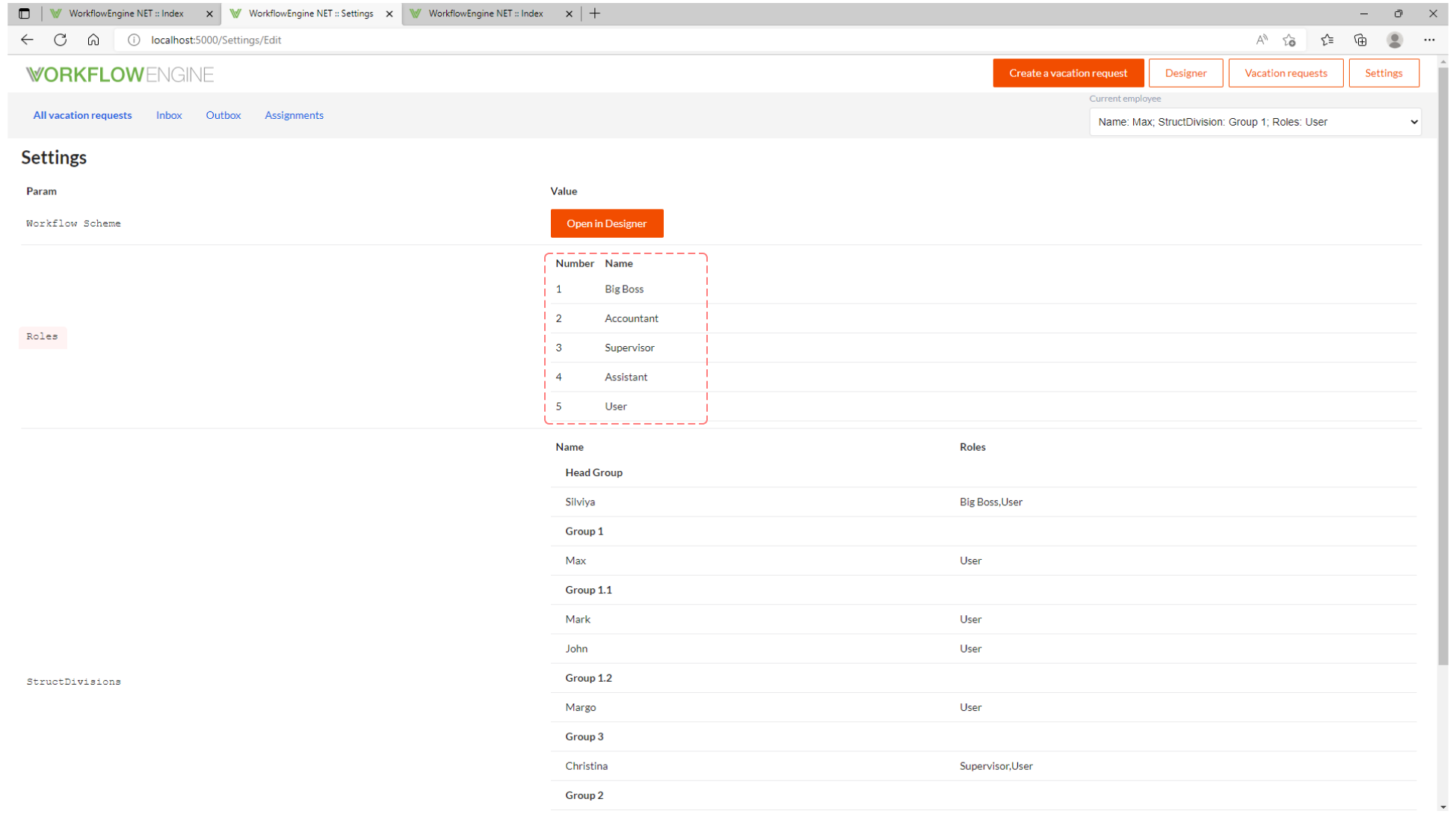This screenshot has width=1456, height=814.
Task: Switch to WorkflowEngine NET Settings tab
Action: pyautogui.click(x=311, y=13)
